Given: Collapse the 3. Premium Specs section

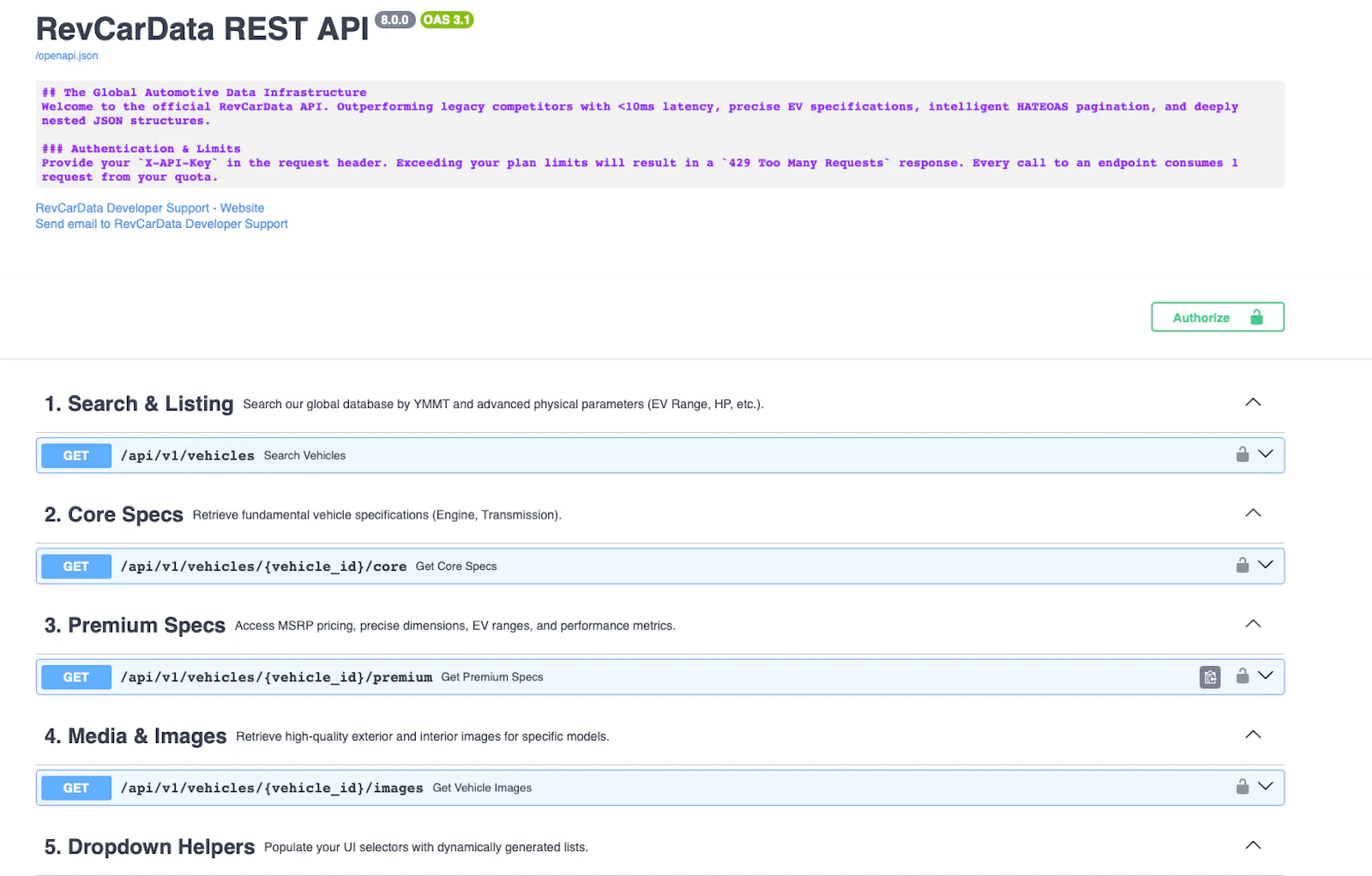Looking at the screenshot, I should [x=1253, y=623].
